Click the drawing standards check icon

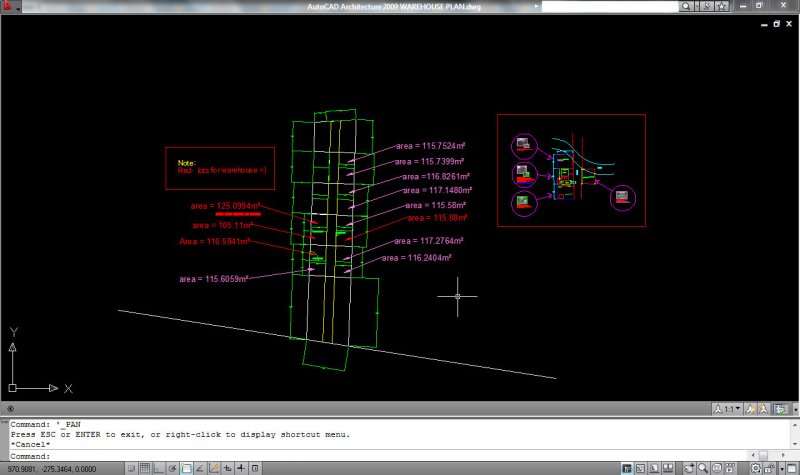[x=781, y=409]
